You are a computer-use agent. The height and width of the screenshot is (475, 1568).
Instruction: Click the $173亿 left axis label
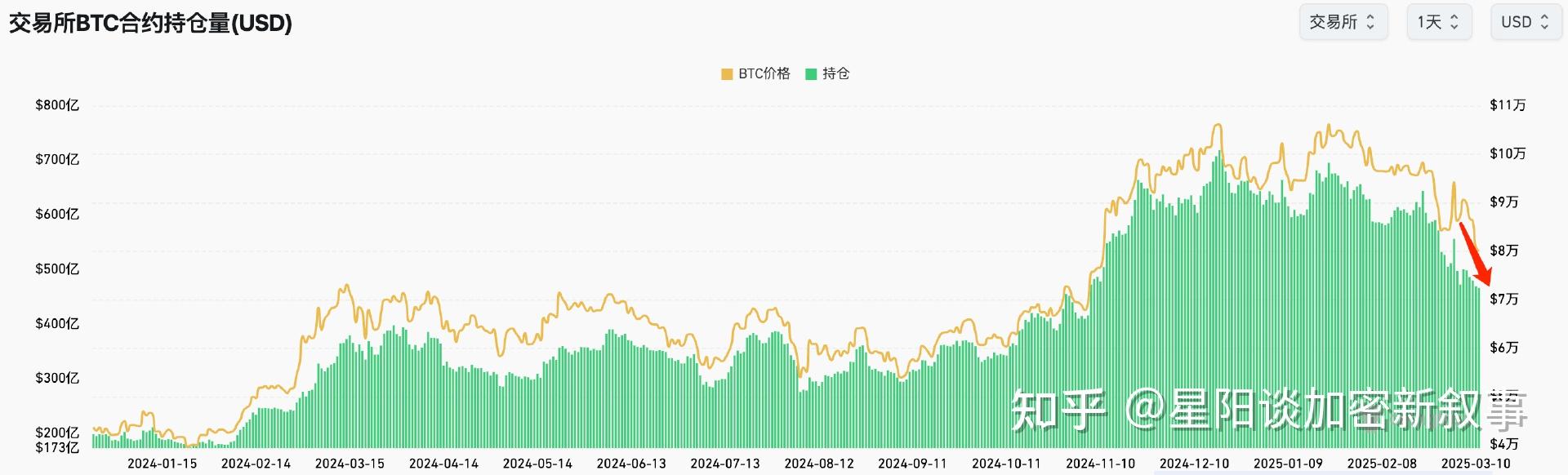click(57, 447)
